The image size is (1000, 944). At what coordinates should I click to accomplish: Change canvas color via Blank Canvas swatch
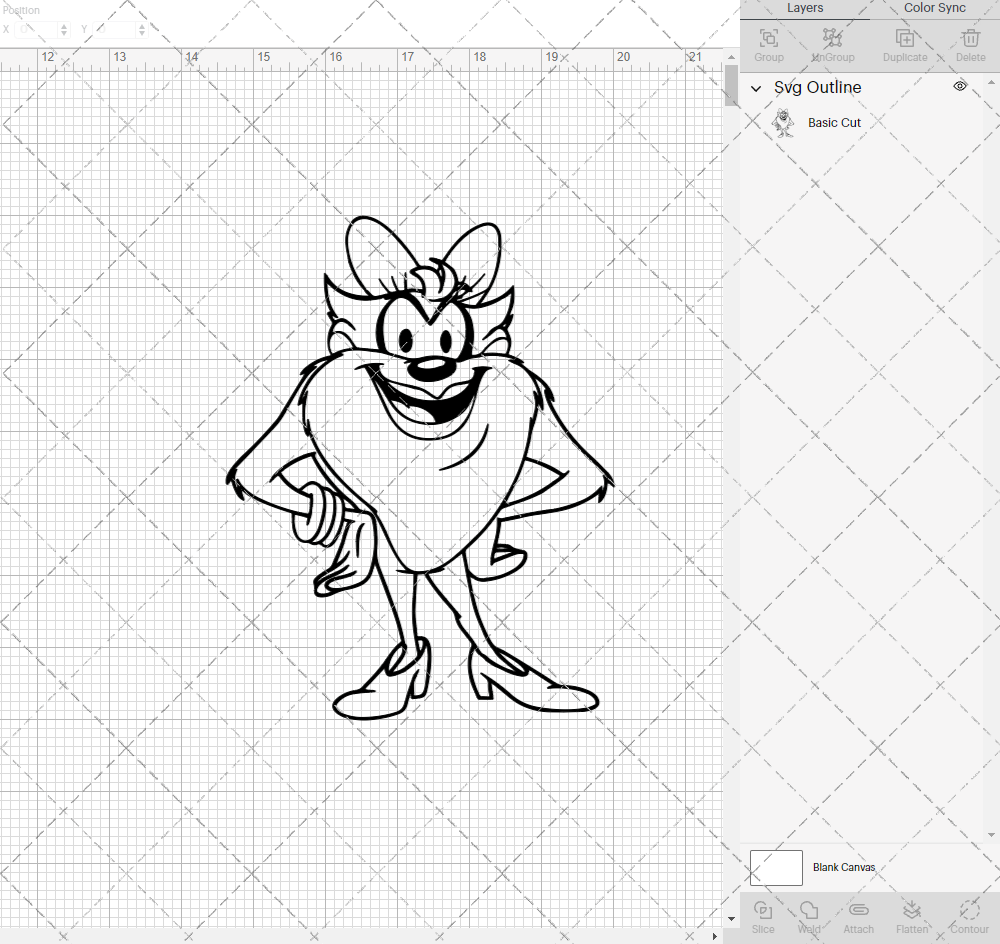pos(776,867)
